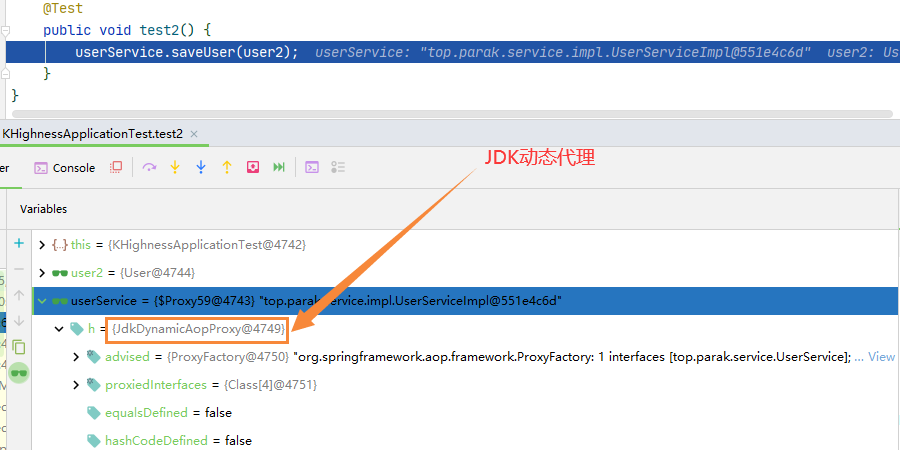The width and height of the screenshot is (900, 450).
Task: Expand the 'this' variable node
Action: point(41,245)
